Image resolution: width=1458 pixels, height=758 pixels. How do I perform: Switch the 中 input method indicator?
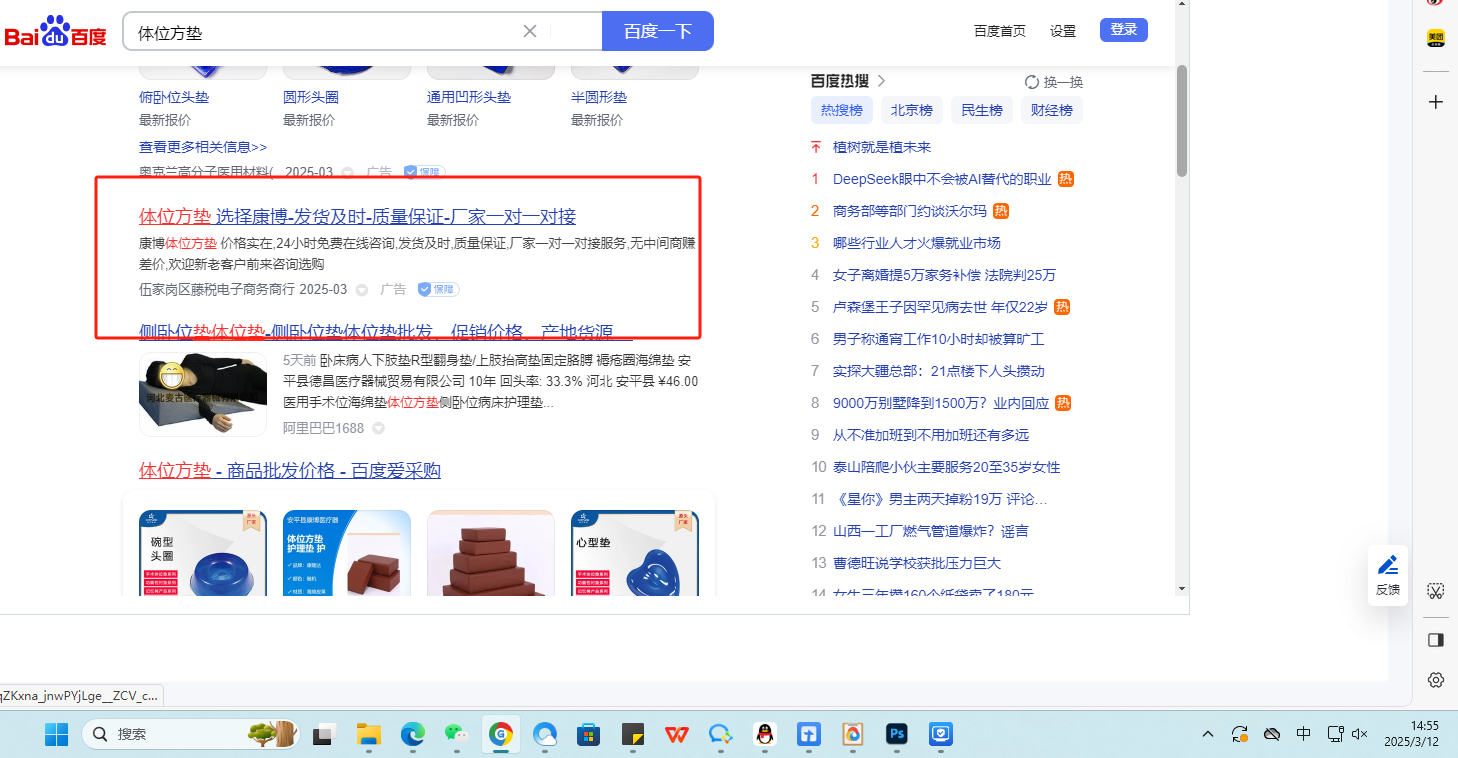click(1303, 734)
